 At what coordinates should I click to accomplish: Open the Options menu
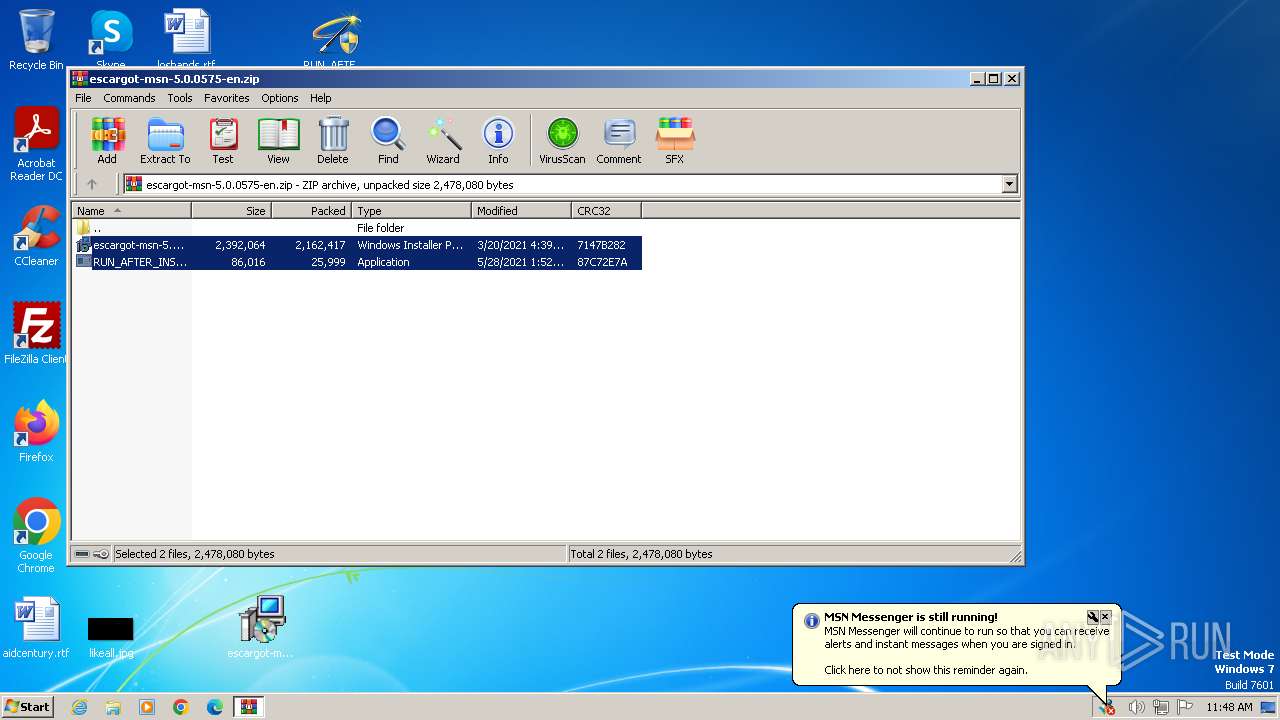pos(280,98)
